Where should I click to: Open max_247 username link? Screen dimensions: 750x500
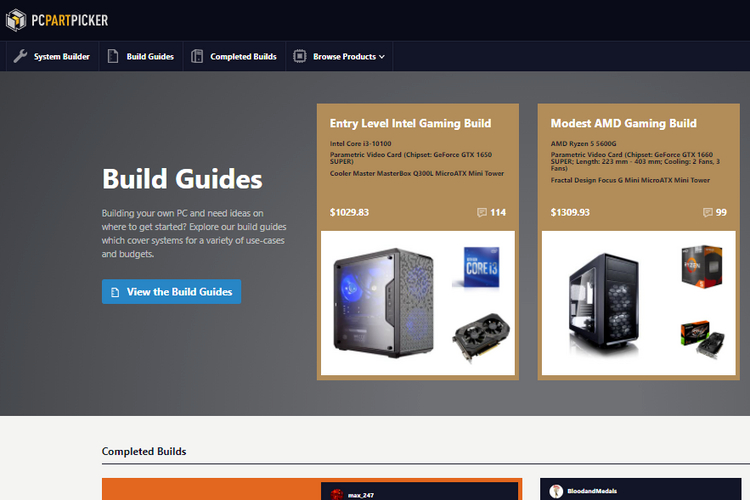[361, 495]
